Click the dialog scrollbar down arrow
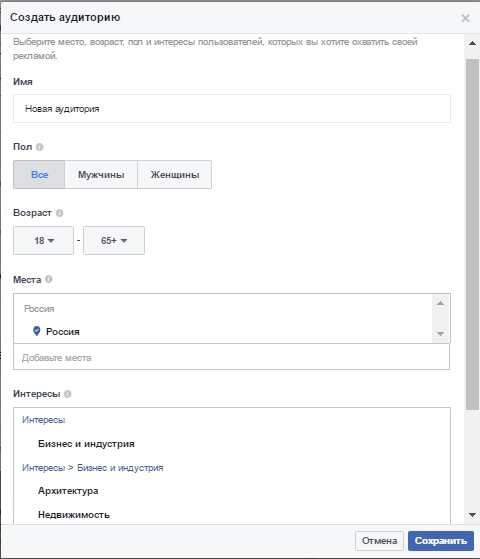This screenshot has width=480, height=559. (472, 515)
